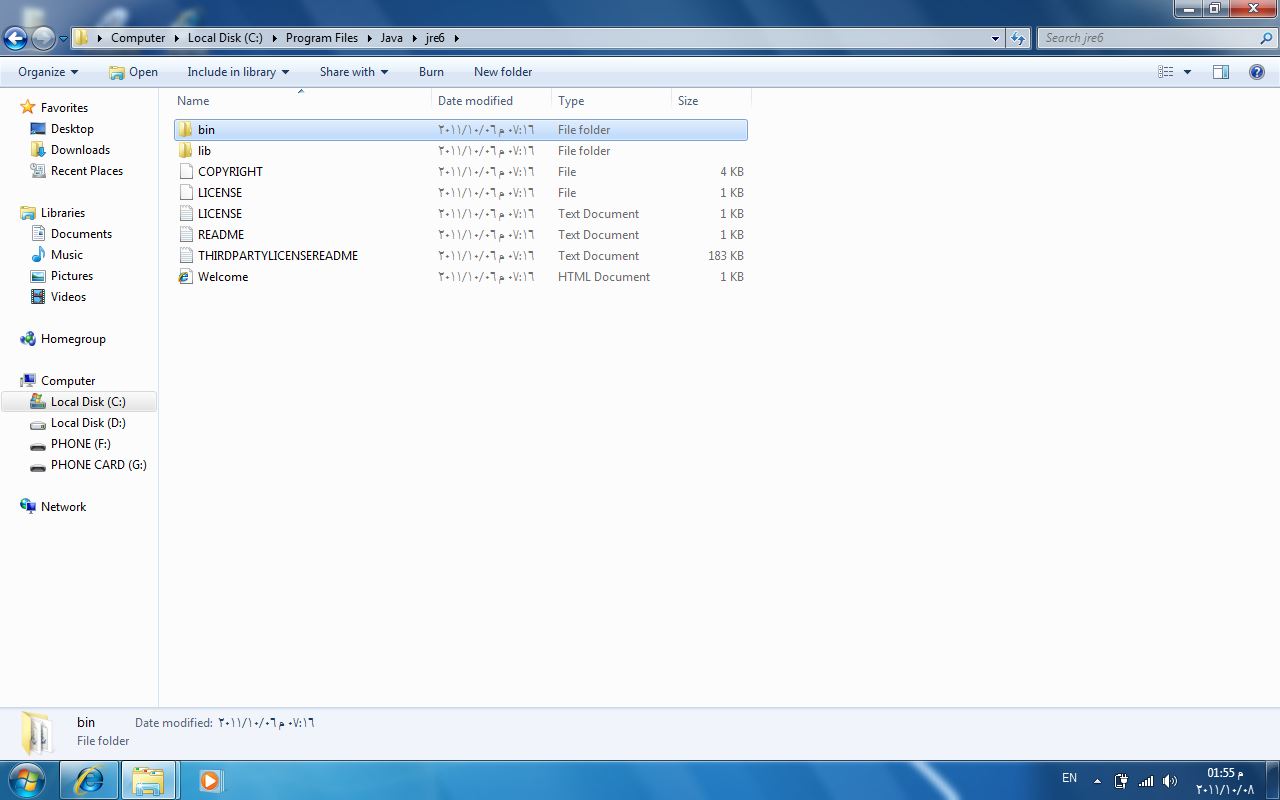Screen dimensions: 1280x800
Task: Select Network in the navigation pane
Action: pos(63,507)
